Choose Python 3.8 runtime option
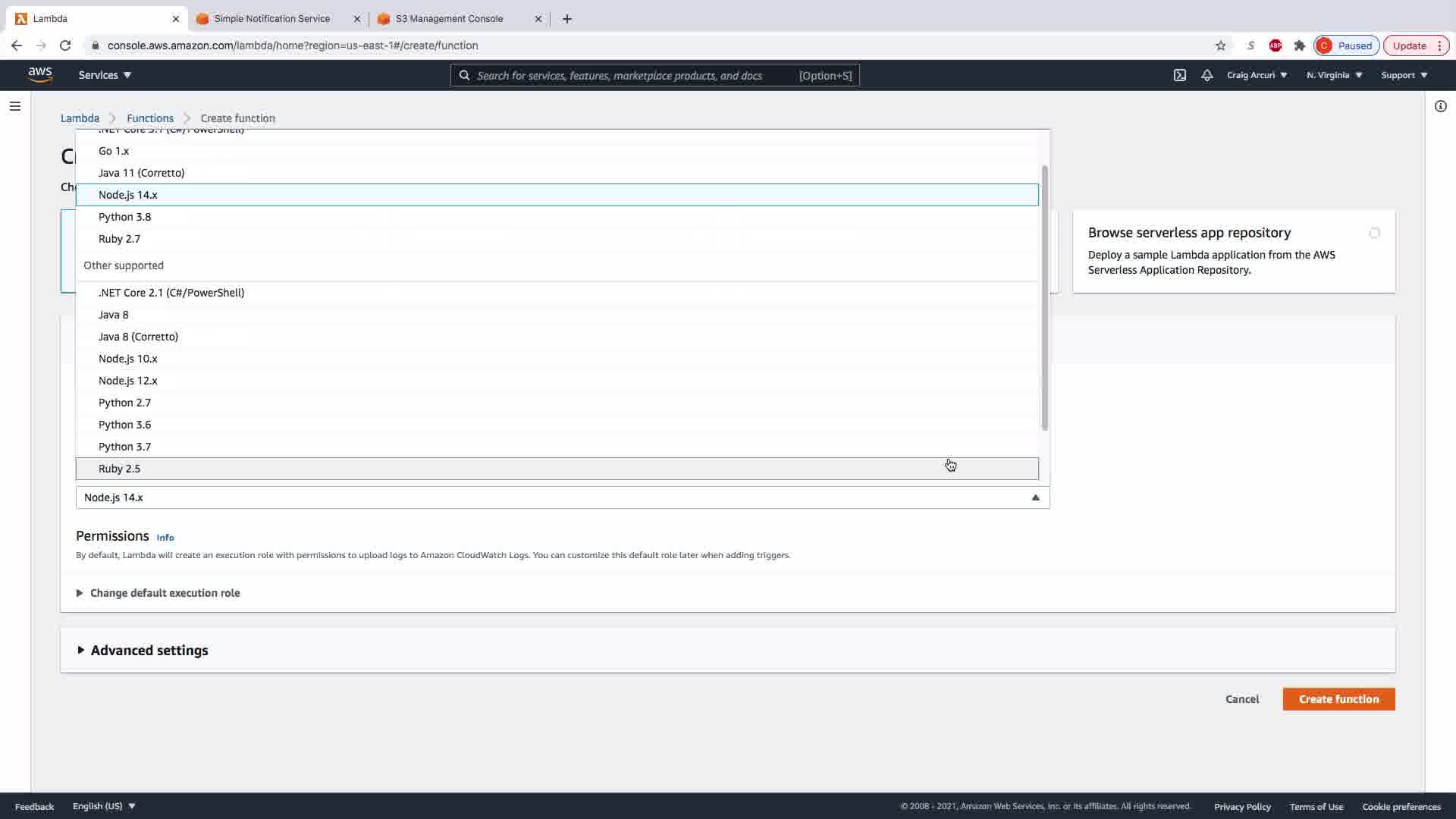Screen dimensions: 1456x819 click(125, 217)
